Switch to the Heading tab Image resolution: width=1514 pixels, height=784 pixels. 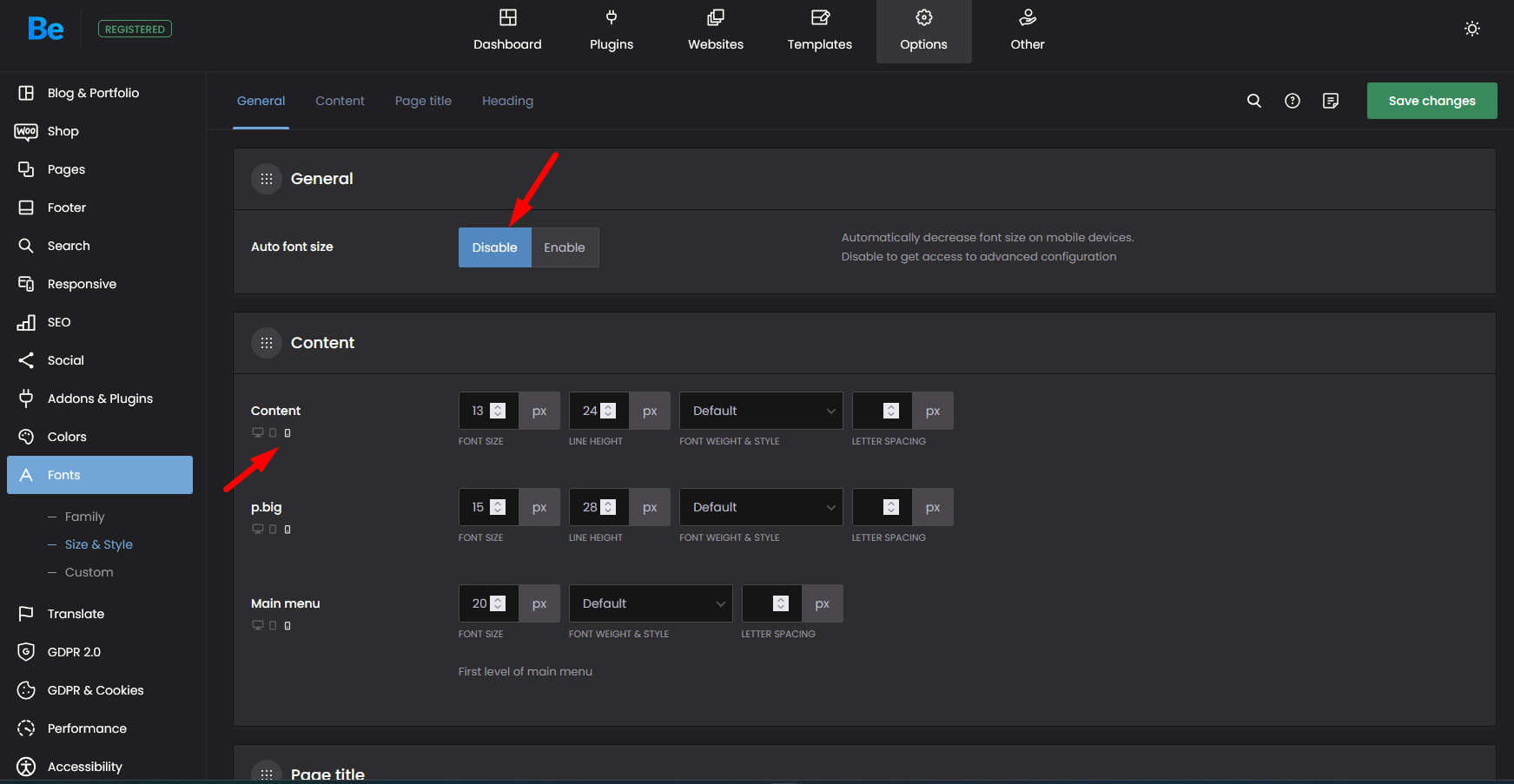tap(507, 101)
